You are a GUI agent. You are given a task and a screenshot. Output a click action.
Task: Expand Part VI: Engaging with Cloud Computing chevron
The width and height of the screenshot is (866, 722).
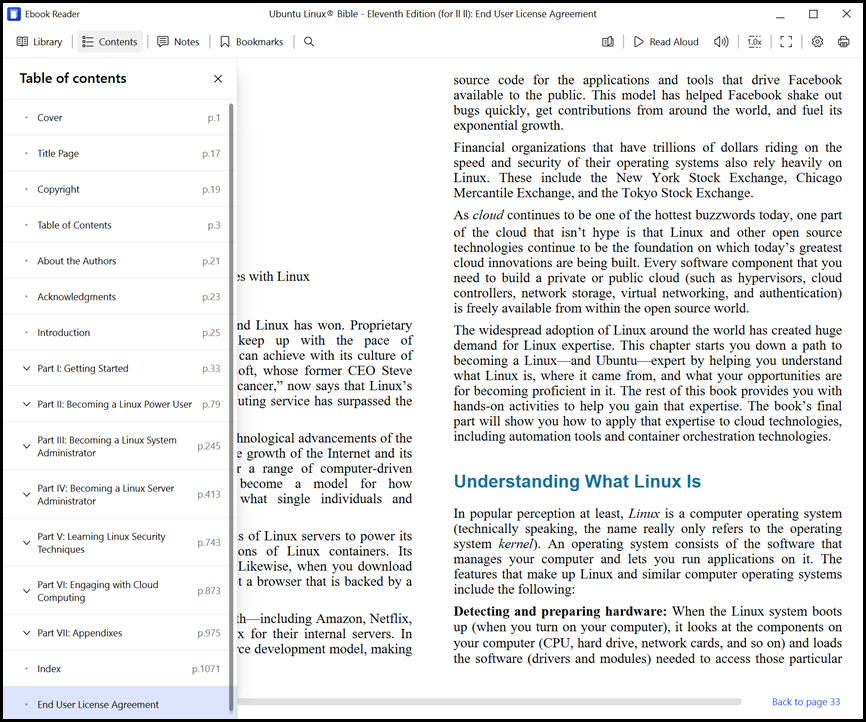(x=26, y=591)
